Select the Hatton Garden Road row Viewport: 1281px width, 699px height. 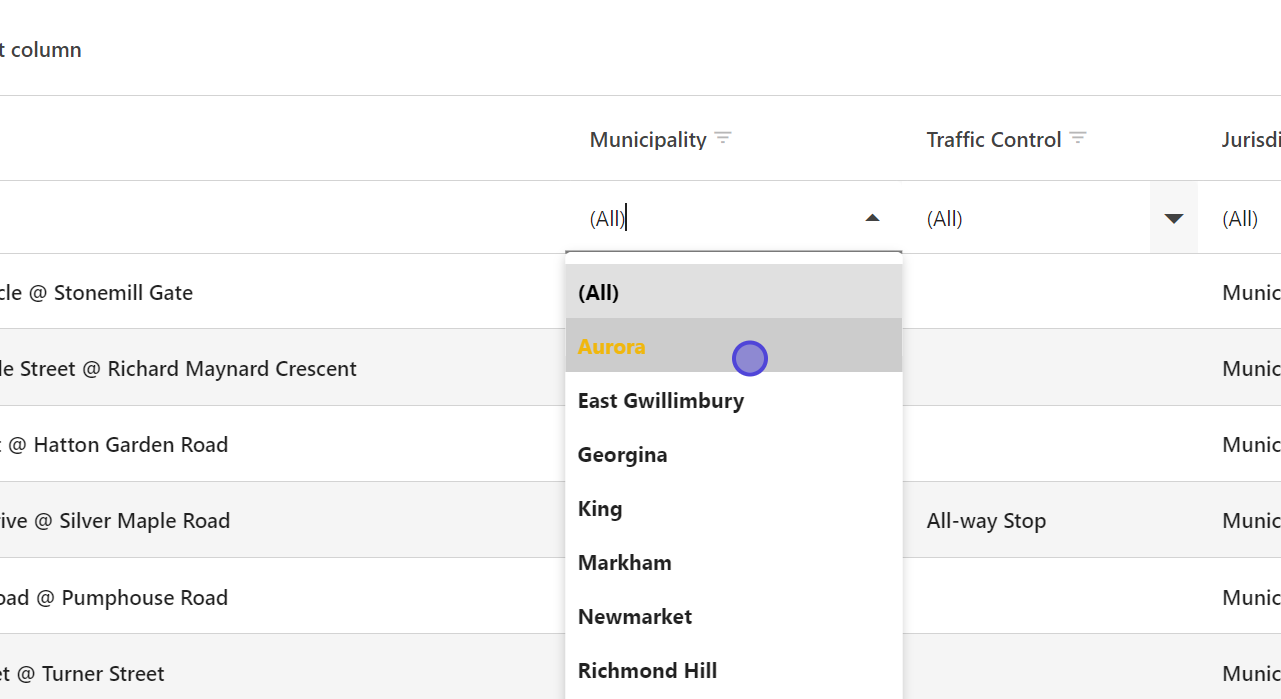point(130,444)
